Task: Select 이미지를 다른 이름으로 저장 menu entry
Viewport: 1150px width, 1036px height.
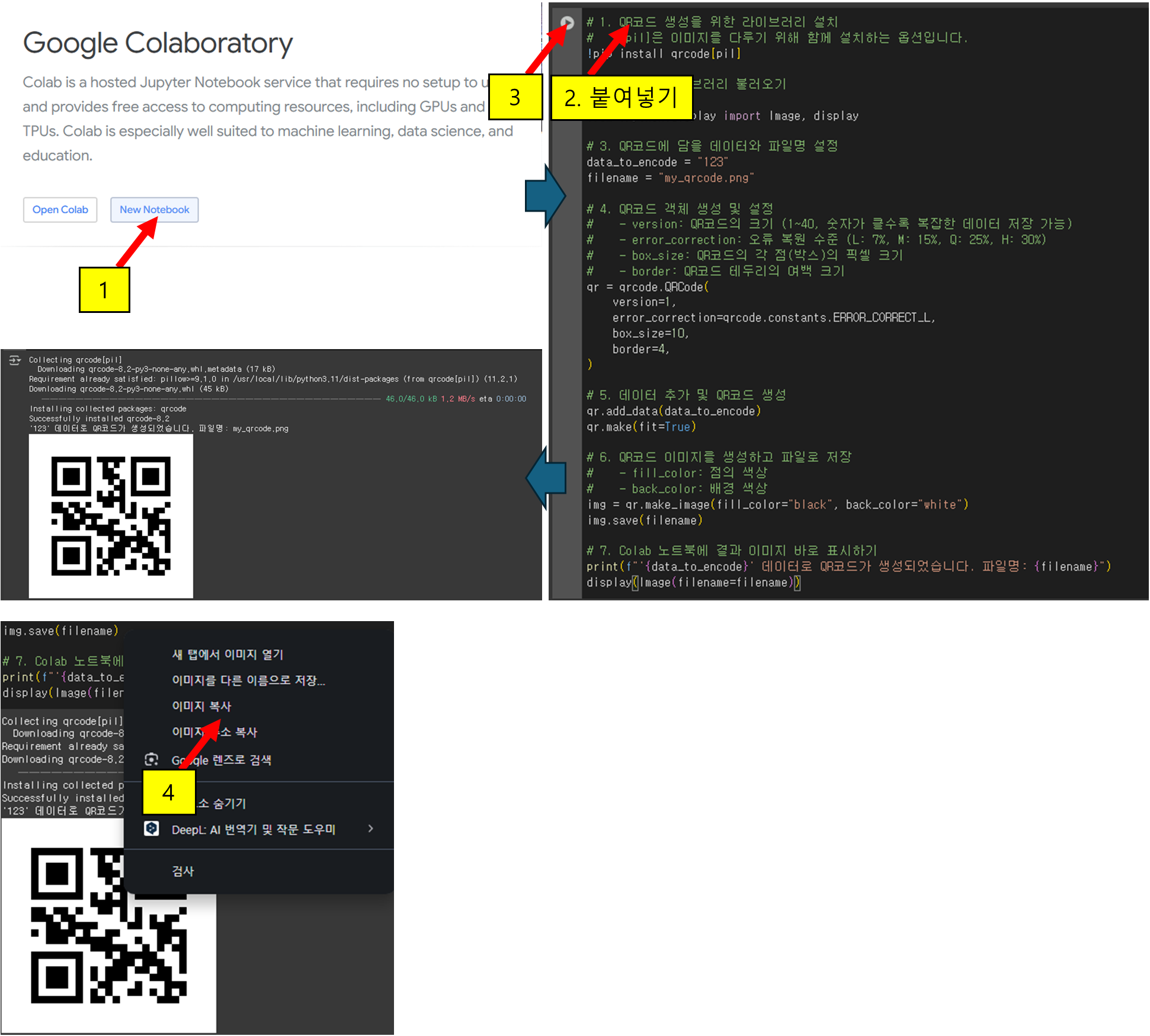Action: [248, 680]
